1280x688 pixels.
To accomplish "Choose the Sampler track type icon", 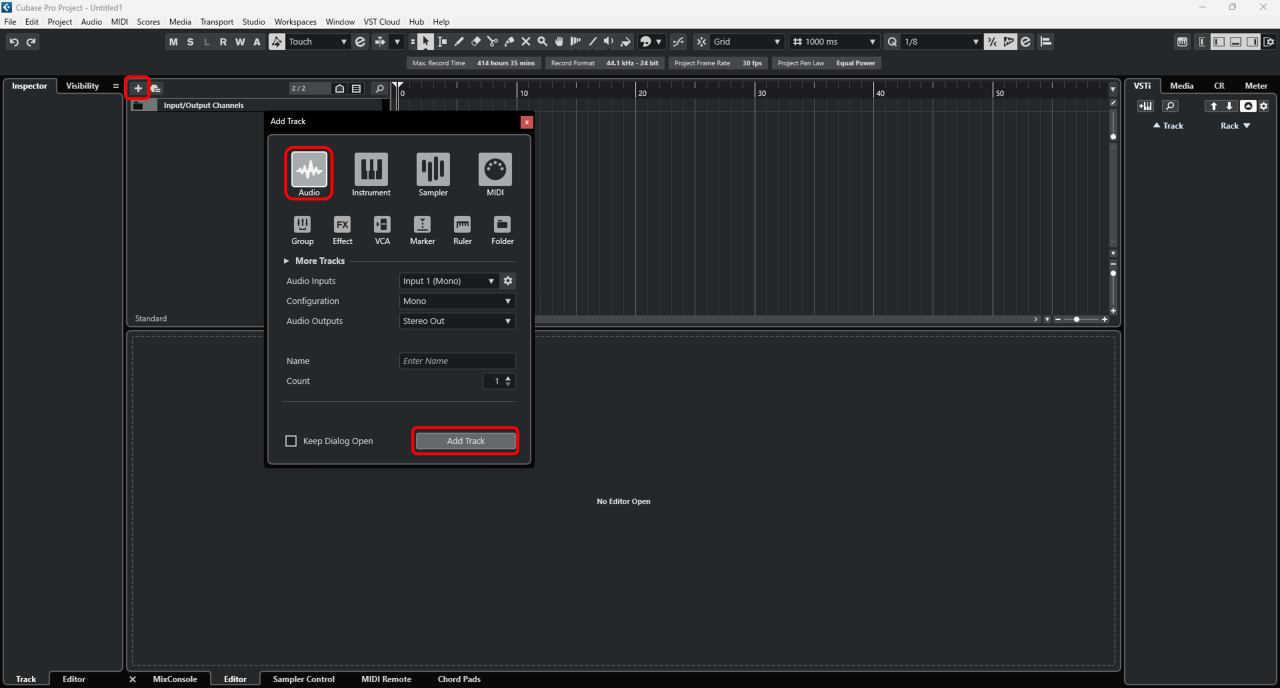I will 433,170.
